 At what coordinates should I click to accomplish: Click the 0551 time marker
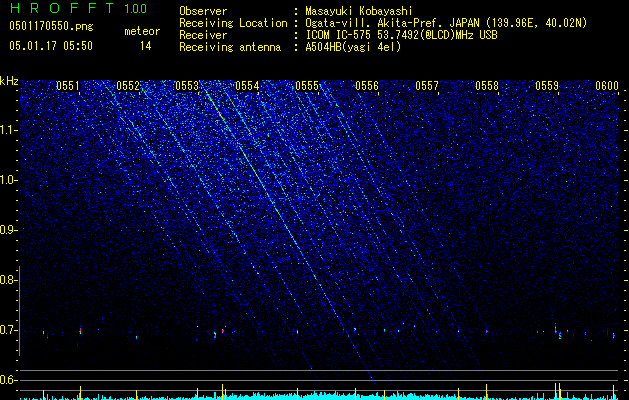tap(67, 85)
